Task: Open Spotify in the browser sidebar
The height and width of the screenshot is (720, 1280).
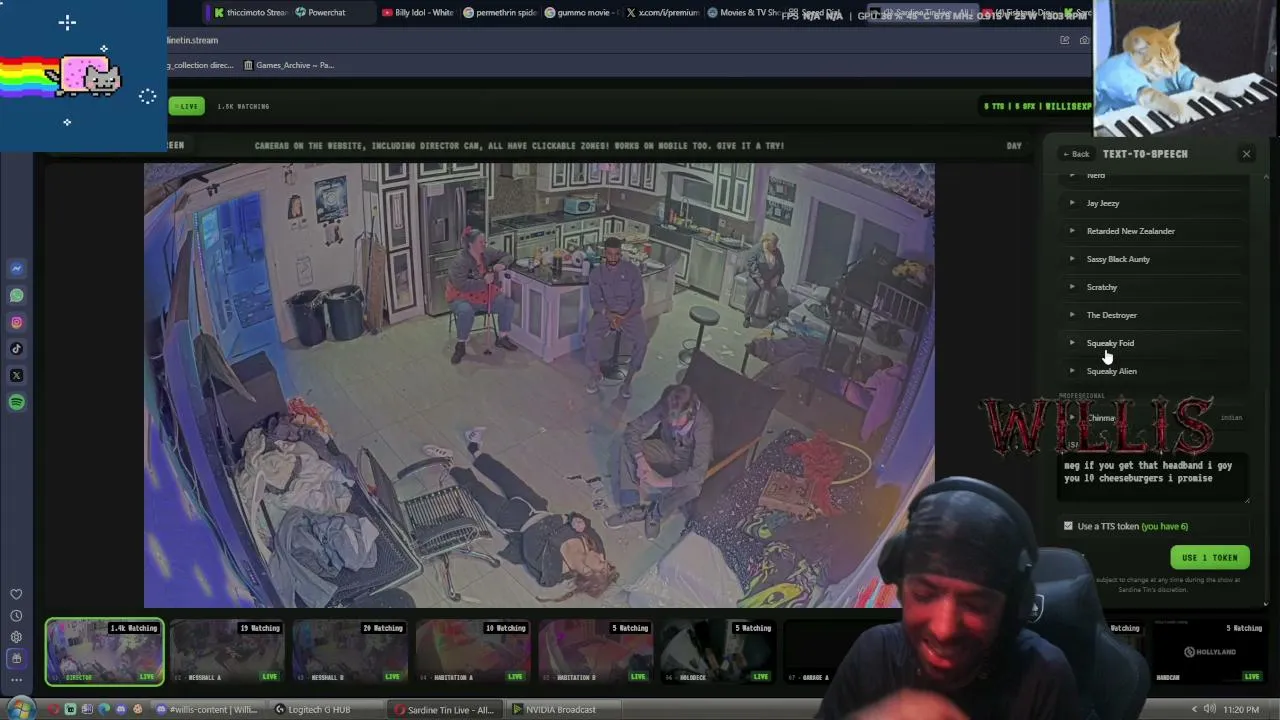Action: 16,402
